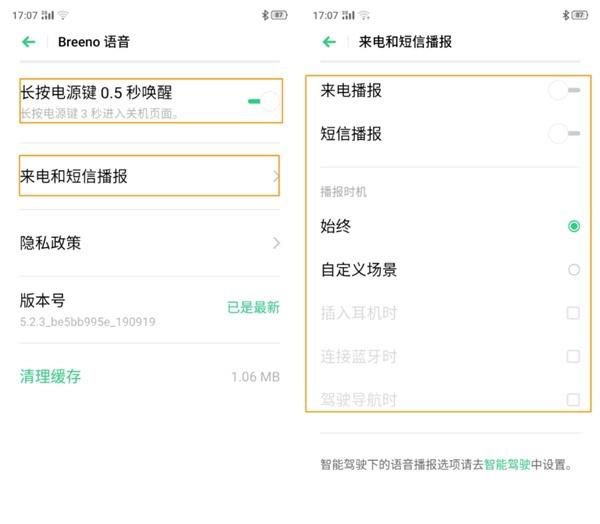Check the 插入耳机时 checkbox

click(x=573, y=313)
